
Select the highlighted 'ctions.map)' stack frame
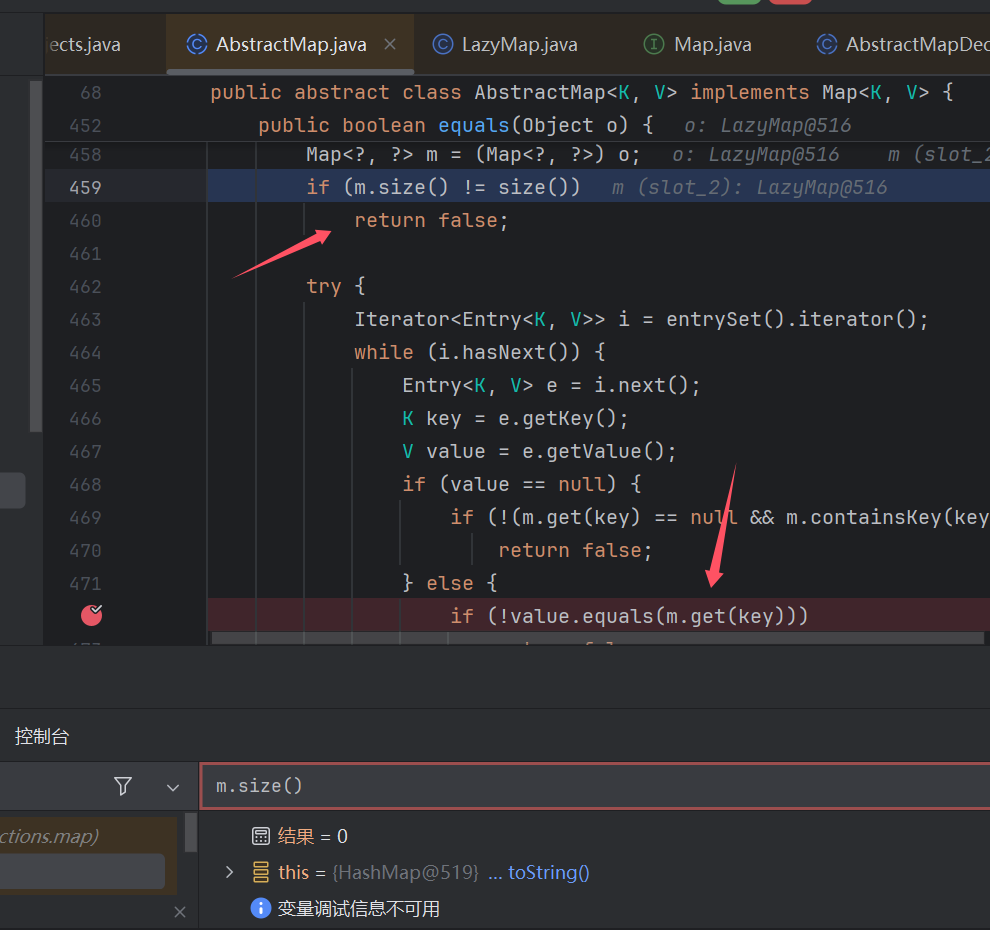(87, 837)
